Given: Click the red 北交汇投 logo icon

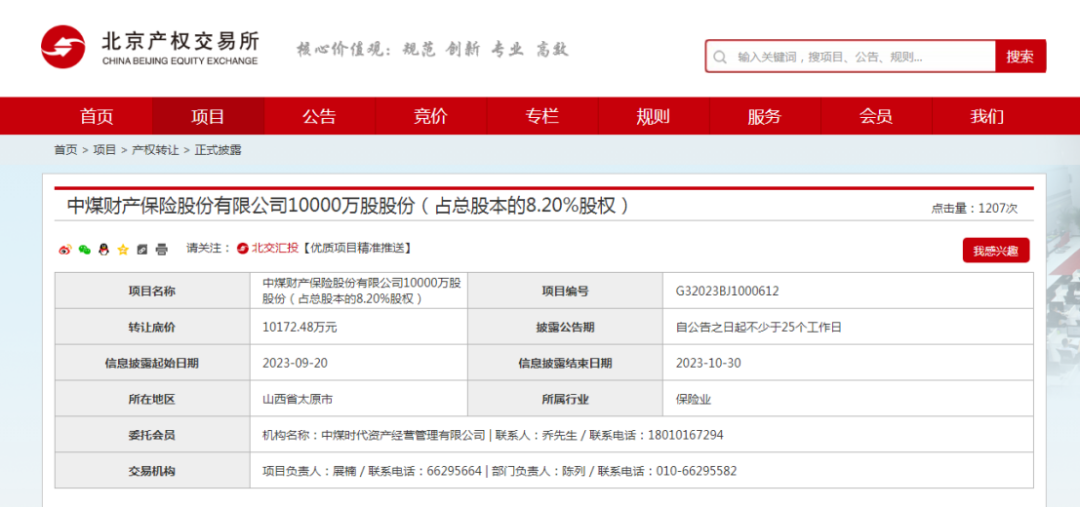Looking at the screenshot, I should [242, 249].
